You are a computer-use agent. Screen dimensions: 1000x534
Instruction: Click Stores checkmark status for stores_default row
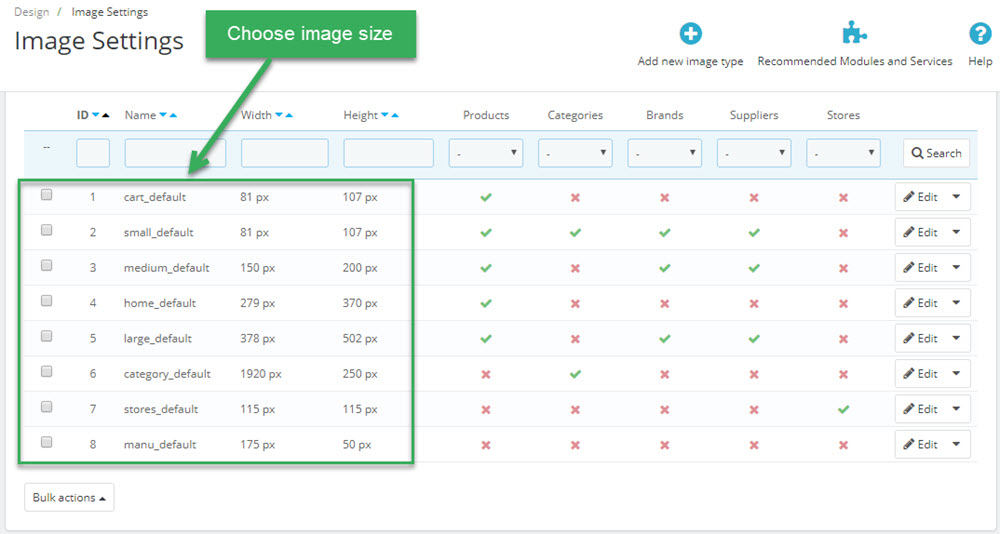pyautogui.click(x=843, y=410)
